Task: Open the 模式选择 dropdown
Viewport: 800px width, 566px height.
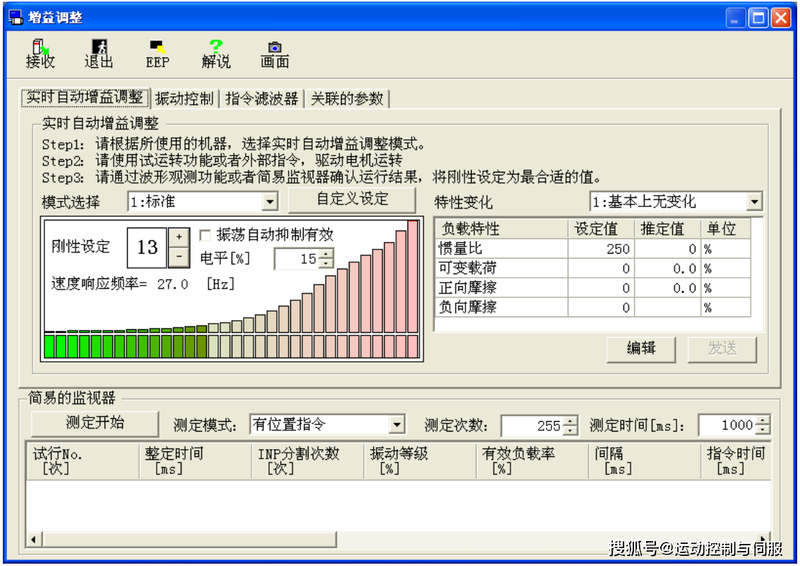Action: pyautogui.click(x=268, y=202)
